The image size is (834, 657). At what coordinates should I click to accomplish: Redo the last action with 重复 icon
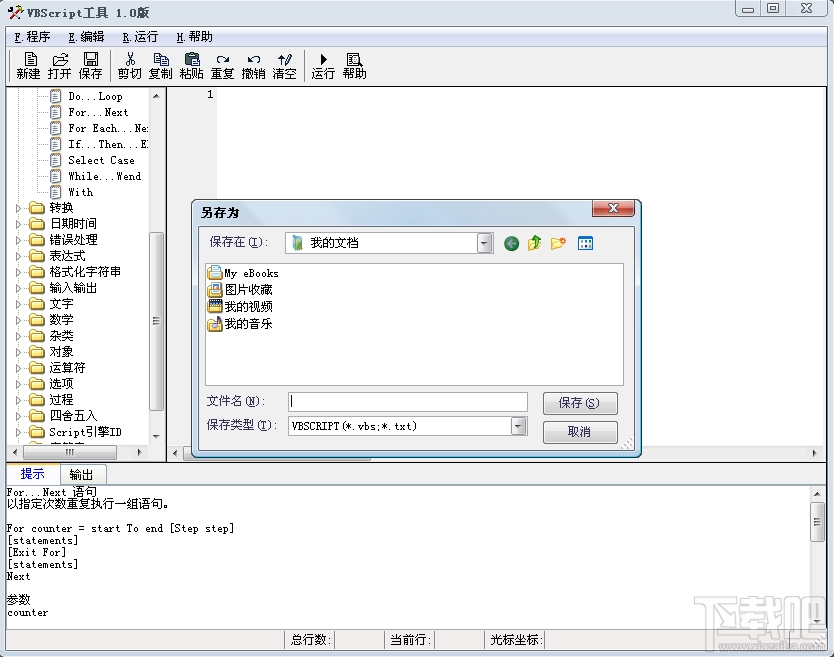pyautogui.click(x=222, y=65)
